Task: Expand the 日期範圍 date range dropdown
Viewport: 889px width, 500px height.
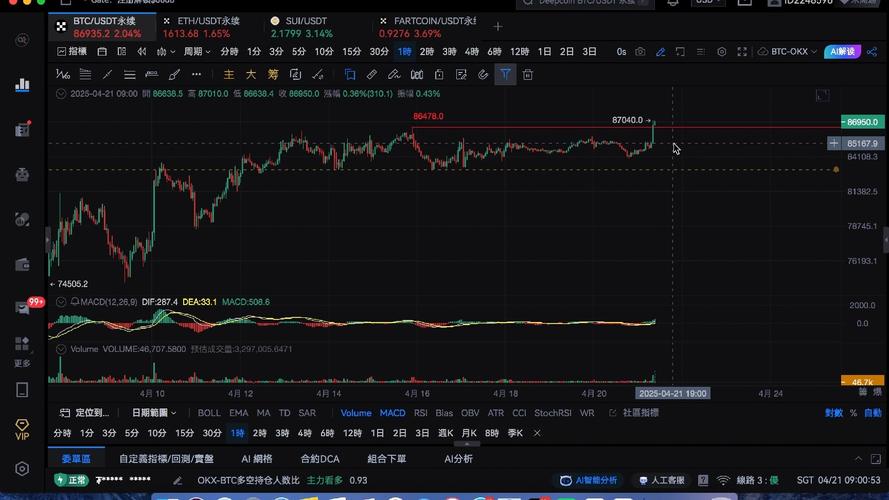Action: click(153, 413)
